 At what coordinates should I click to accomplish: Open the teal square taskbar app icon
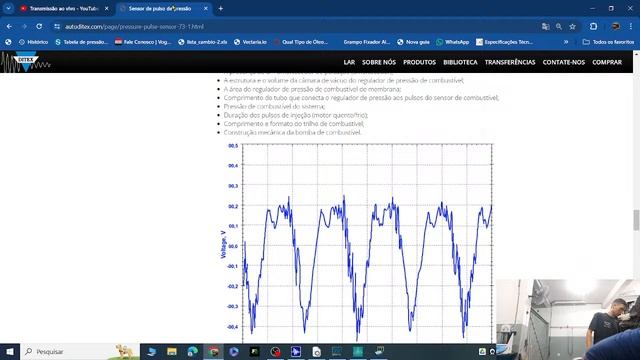click(x=358, y=351)
